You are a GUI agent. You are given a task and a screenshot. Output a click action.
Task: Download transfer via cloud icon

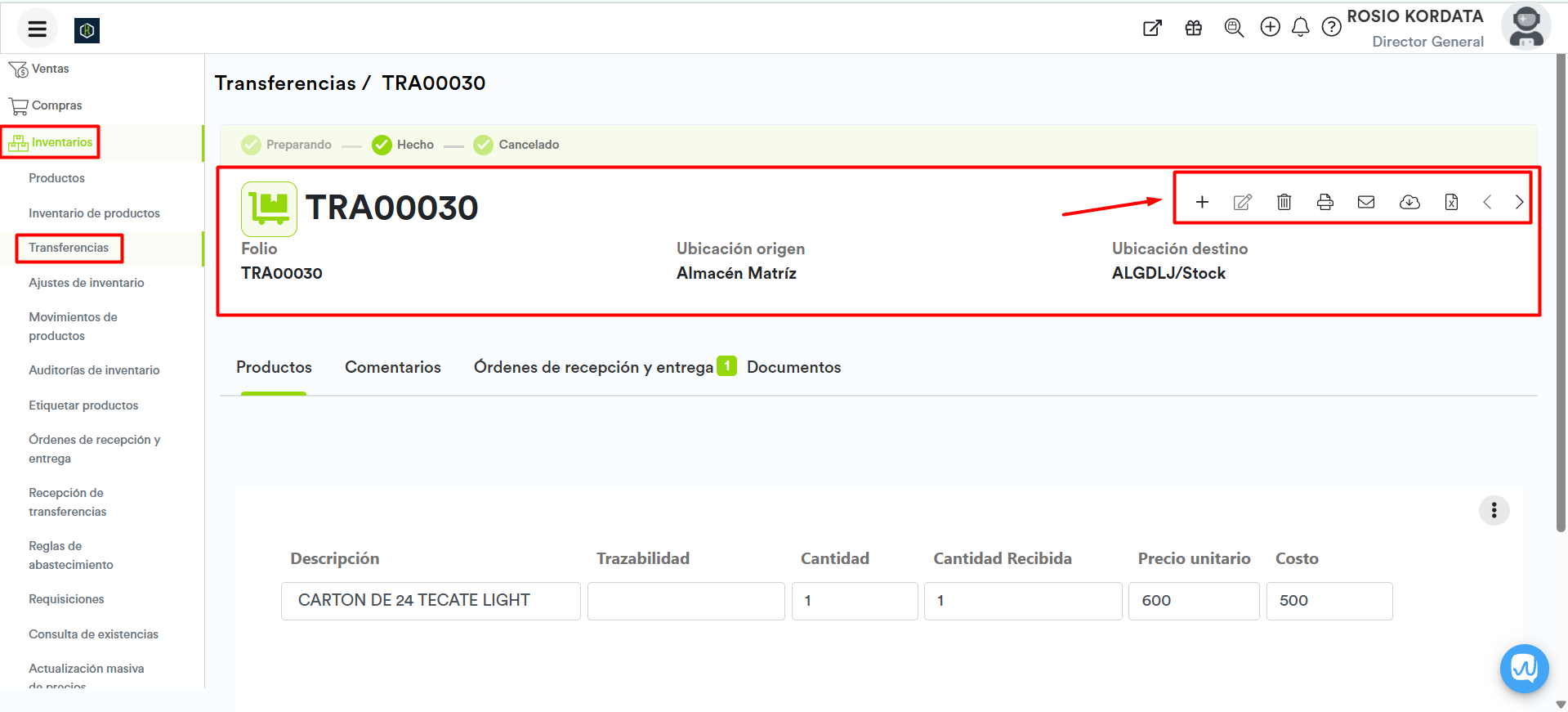(x=1409, y=202)
